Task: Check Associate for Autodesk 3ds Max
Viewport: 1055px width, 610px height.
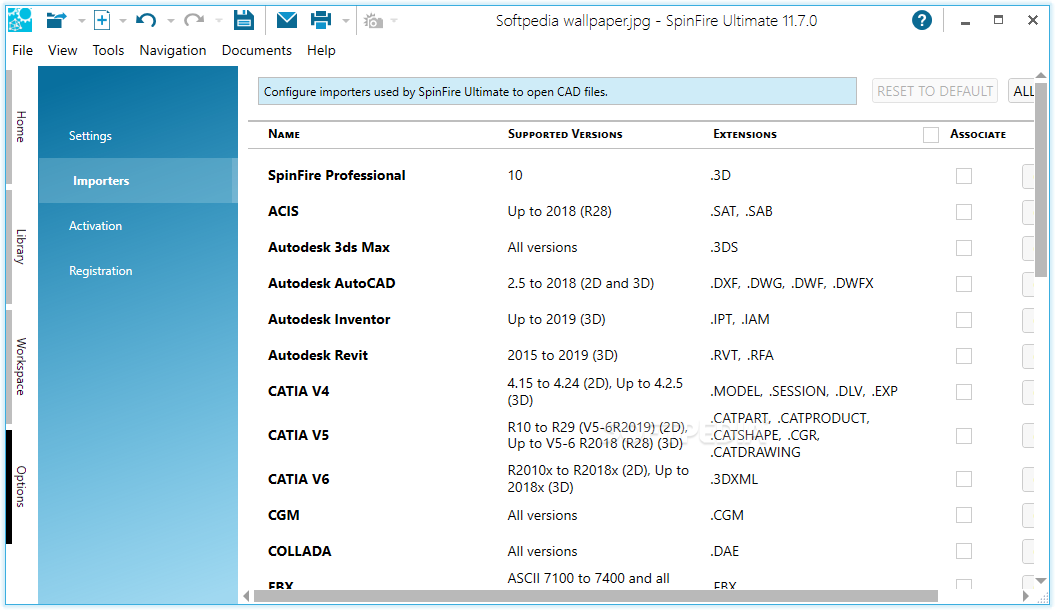Action: tap(963, 247)
